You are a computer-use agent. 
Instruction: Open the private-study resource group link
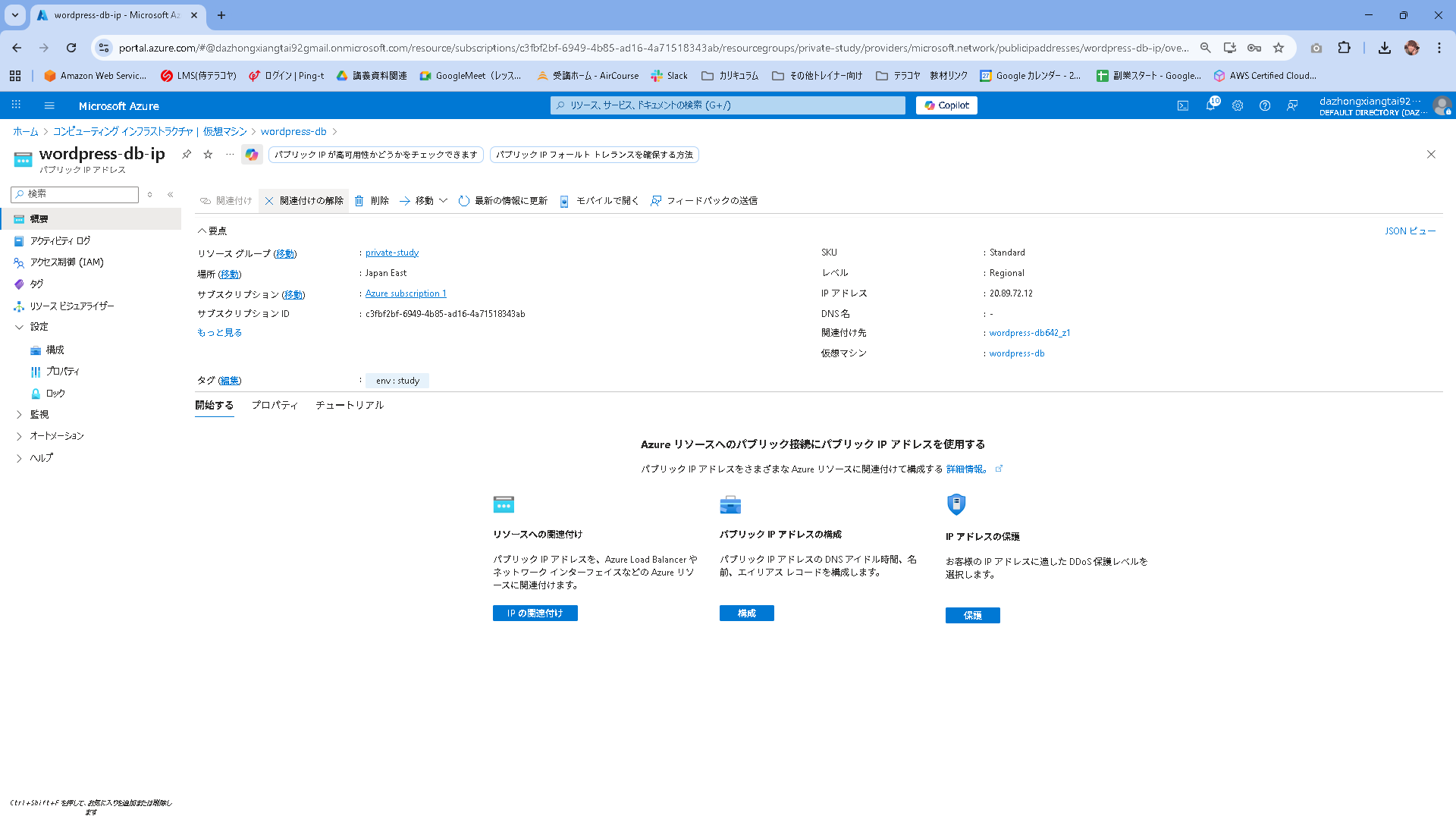pyautogui.click(x=391, y=253)
